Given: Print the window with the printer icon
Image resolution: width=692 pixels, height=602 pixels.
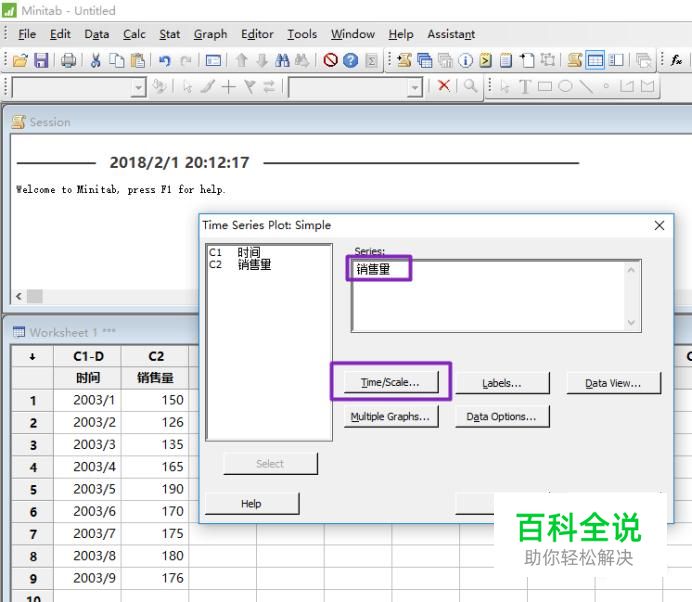Looking at the screenshot, I should coord(68,60).
